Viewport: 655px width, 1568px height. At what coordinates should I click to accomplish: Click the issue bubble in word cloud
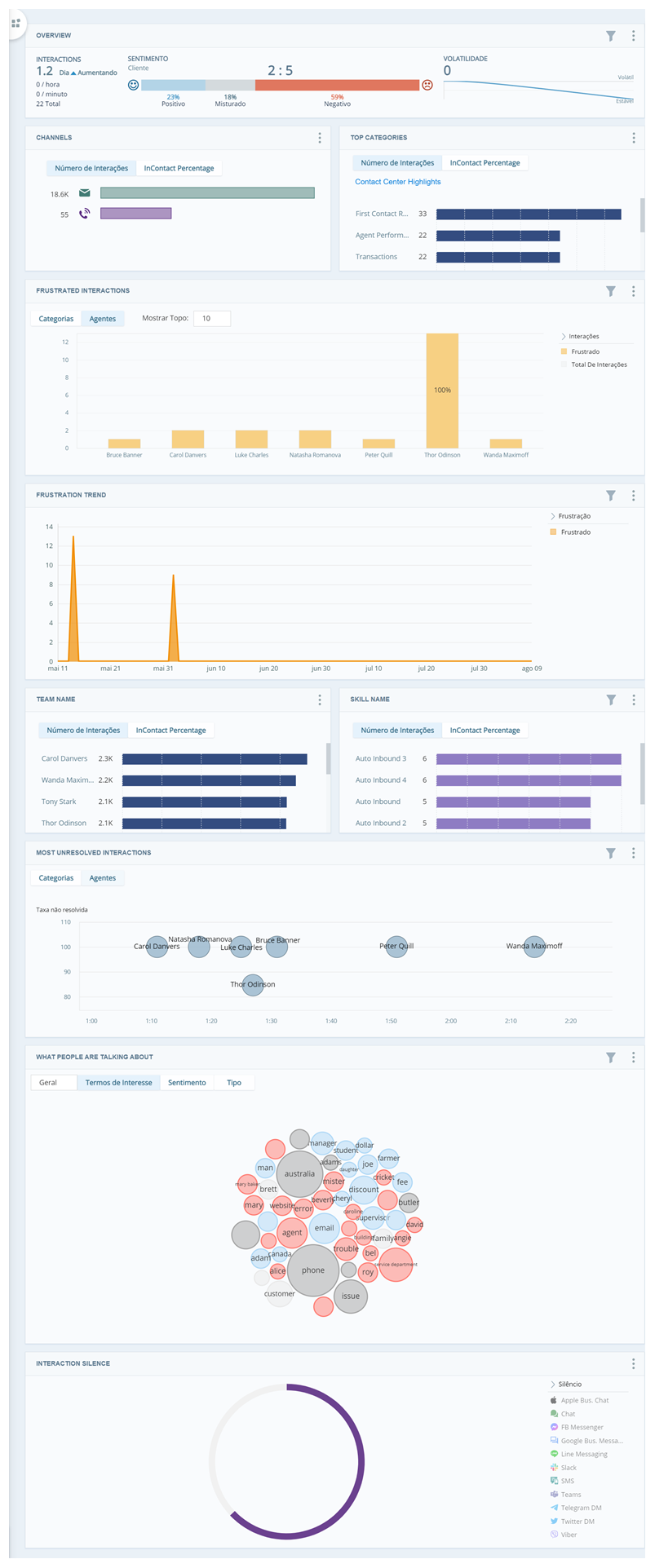(351, 1296)
